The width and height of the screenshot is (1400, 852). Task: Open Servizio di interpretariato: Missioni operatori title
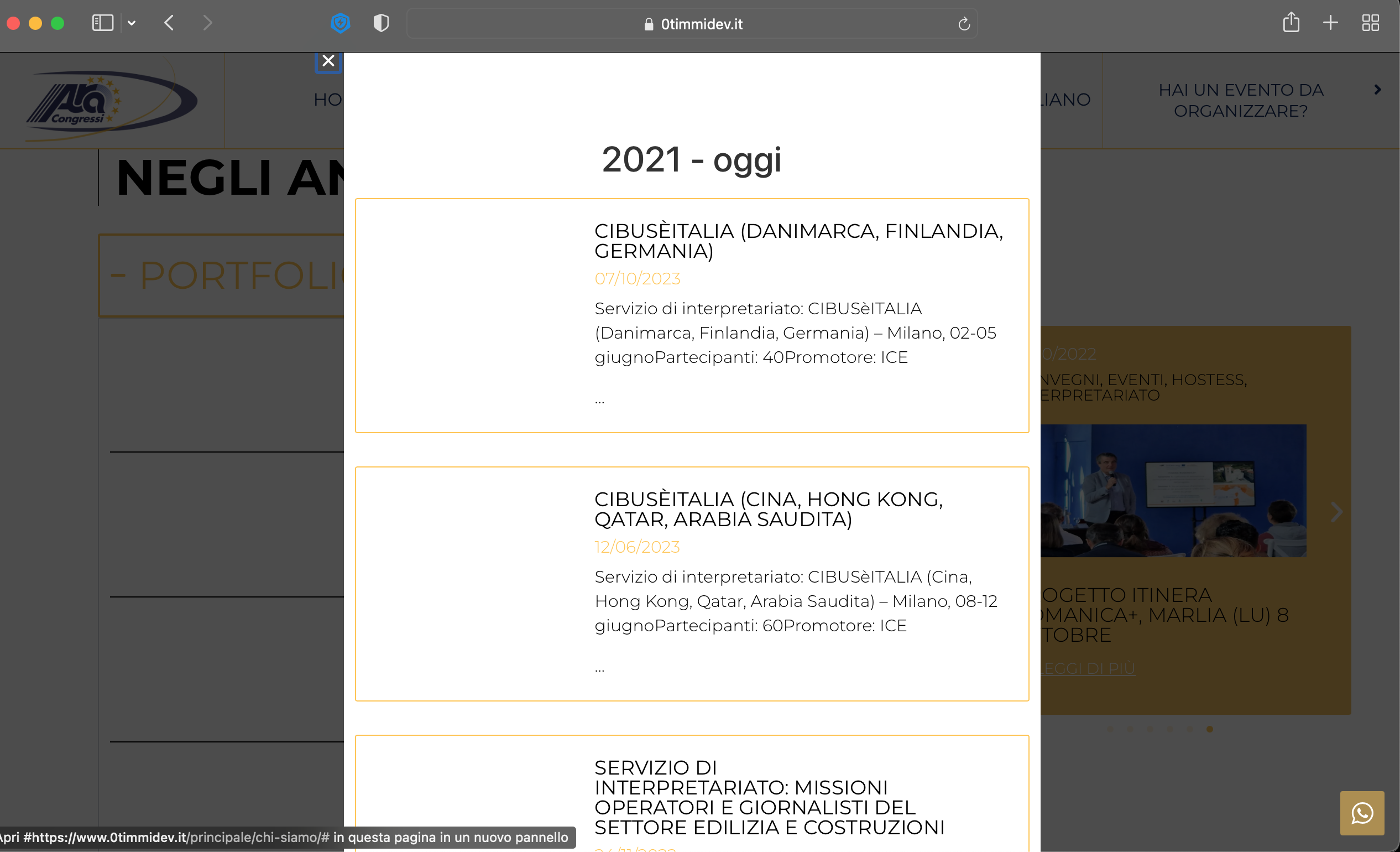click(x=769, y=797)
